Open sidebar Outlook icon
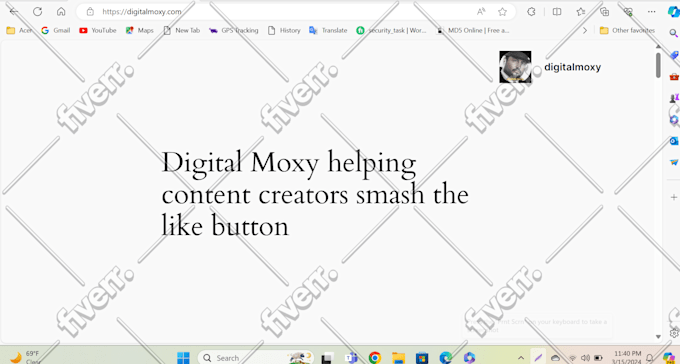 tap(673, 141)
